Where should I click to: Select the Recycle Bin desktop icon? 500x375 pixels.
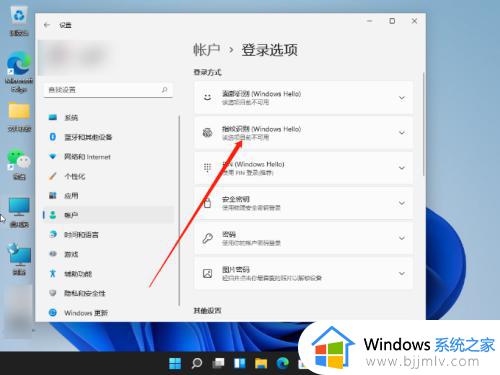tap(19, 22)
